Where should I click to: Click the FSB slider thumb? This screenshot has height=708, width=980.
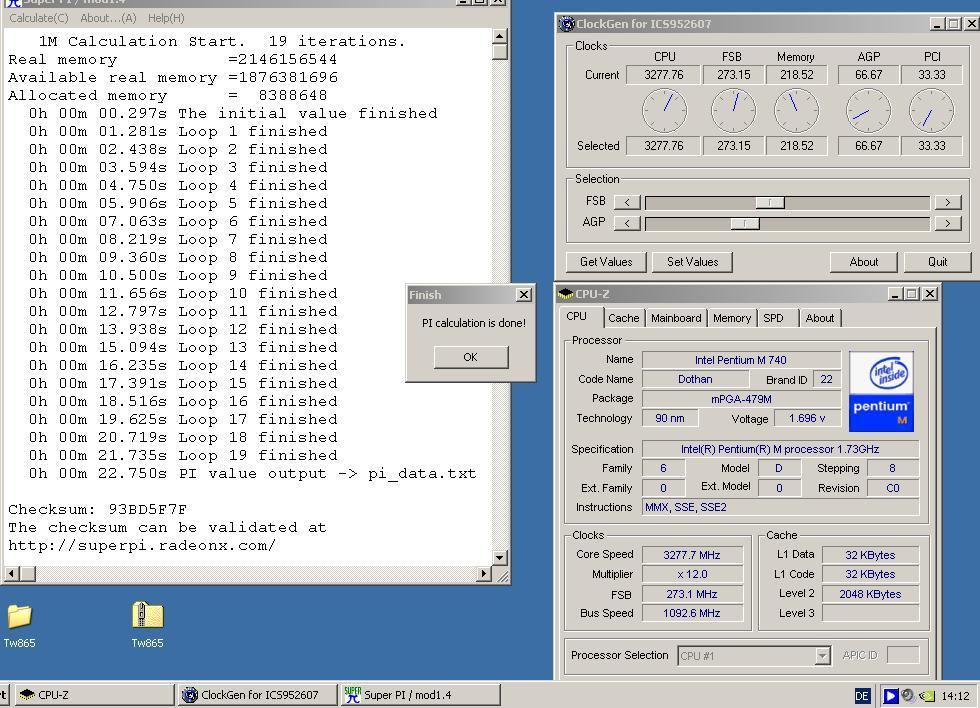(x=770, y=202)
